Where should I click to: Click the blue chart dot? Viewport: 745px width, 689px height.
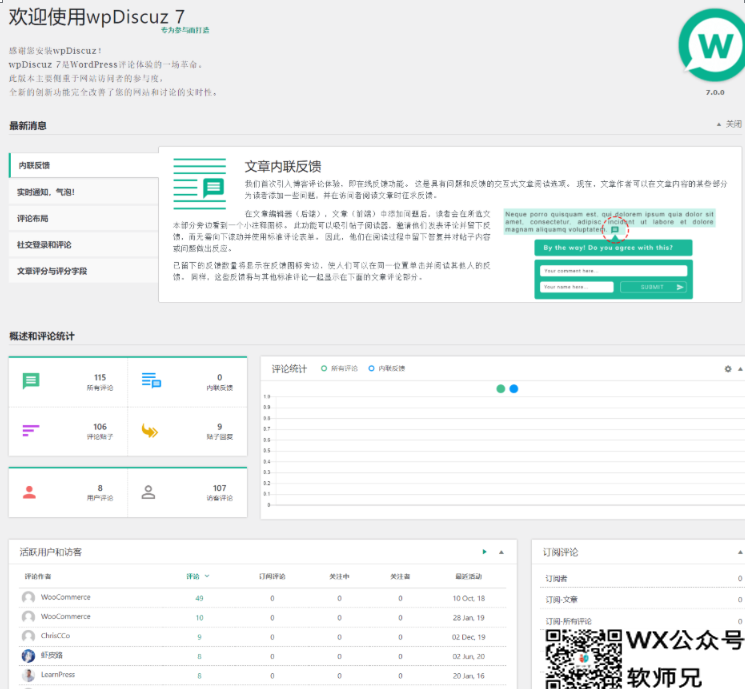tap(514, 389)
